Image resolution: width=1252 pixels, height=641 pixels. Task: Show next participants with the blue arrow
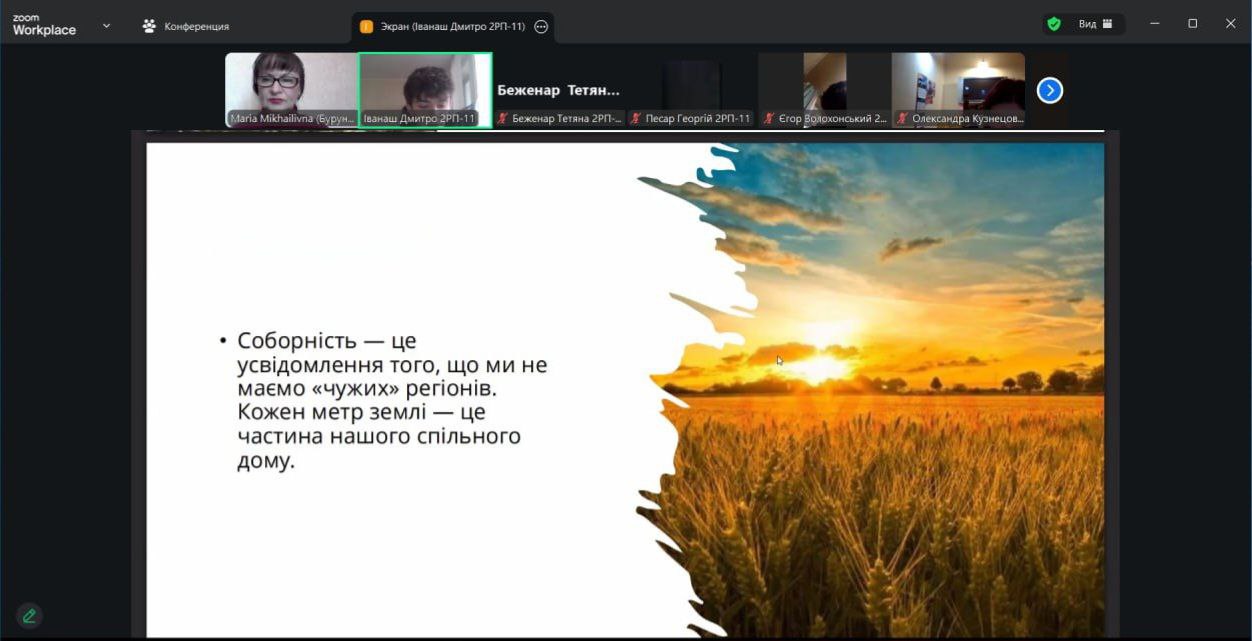coord(1049,91)
